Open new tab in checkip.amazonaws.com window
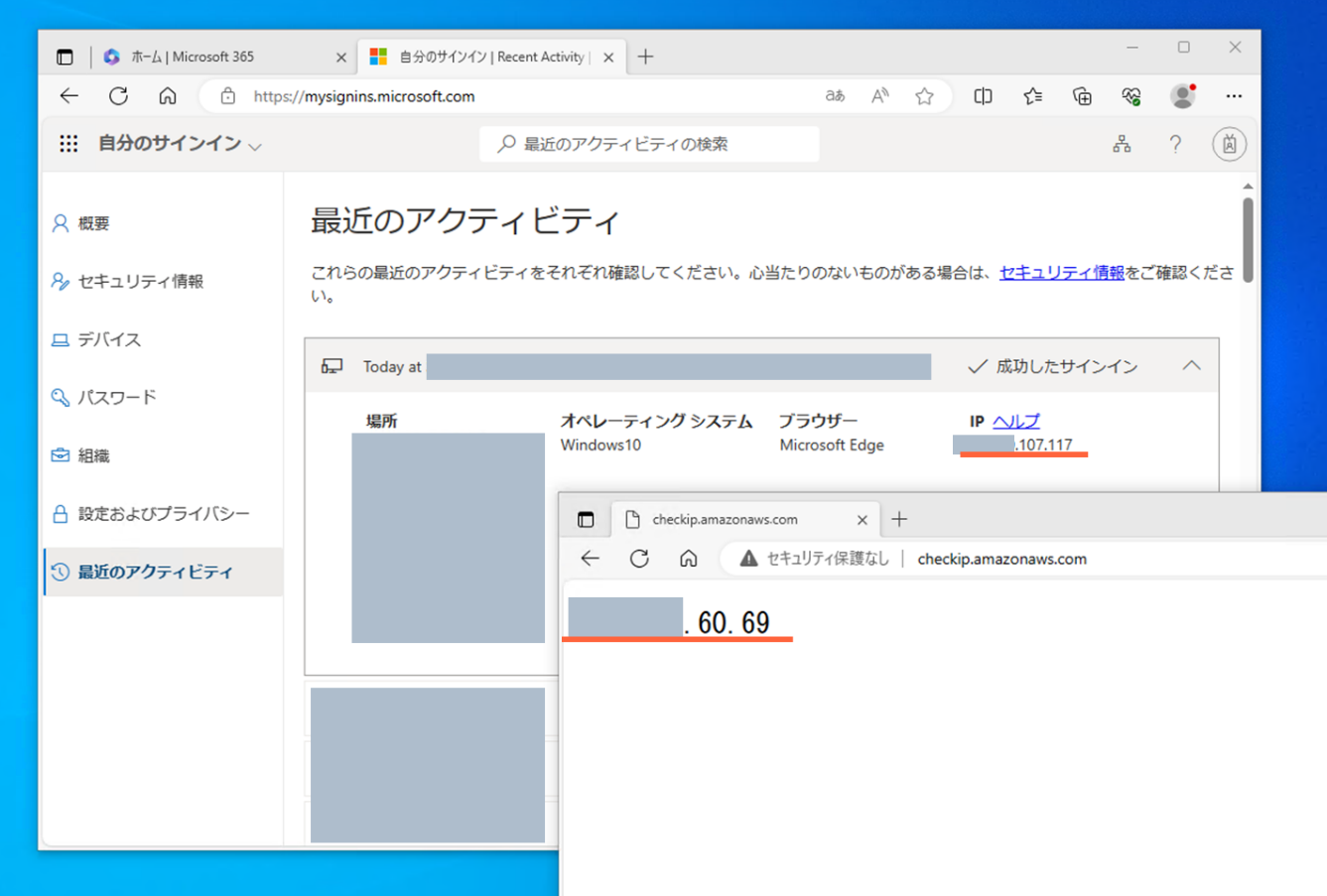 899,519
